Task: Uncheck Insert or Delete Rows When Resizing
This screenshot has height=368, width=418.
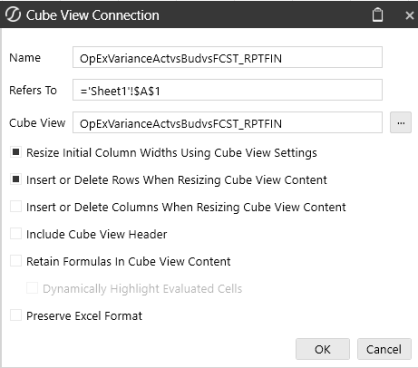Action: 16,179
